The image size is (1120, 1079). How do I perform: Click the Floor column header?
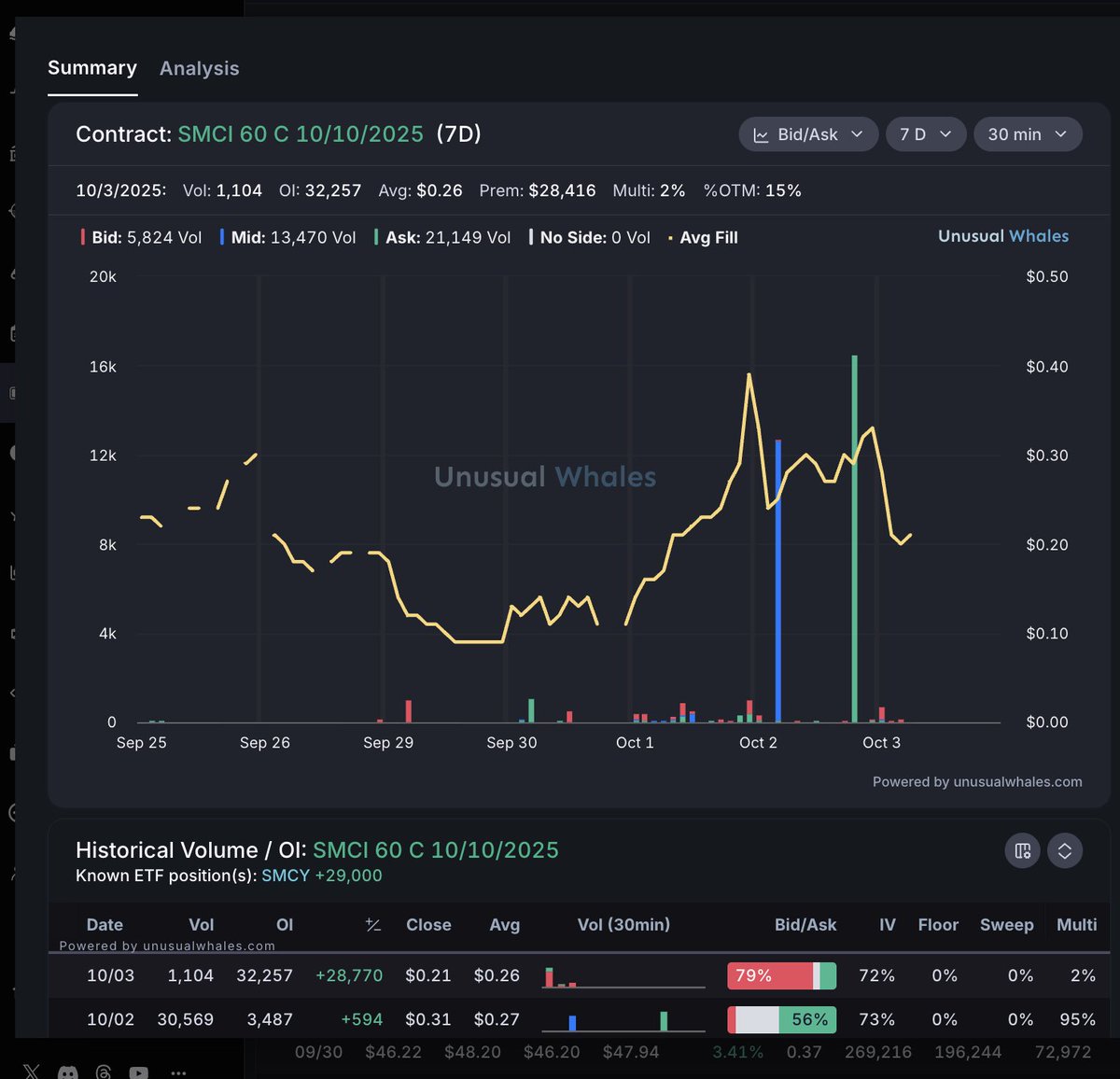point(938,925)
